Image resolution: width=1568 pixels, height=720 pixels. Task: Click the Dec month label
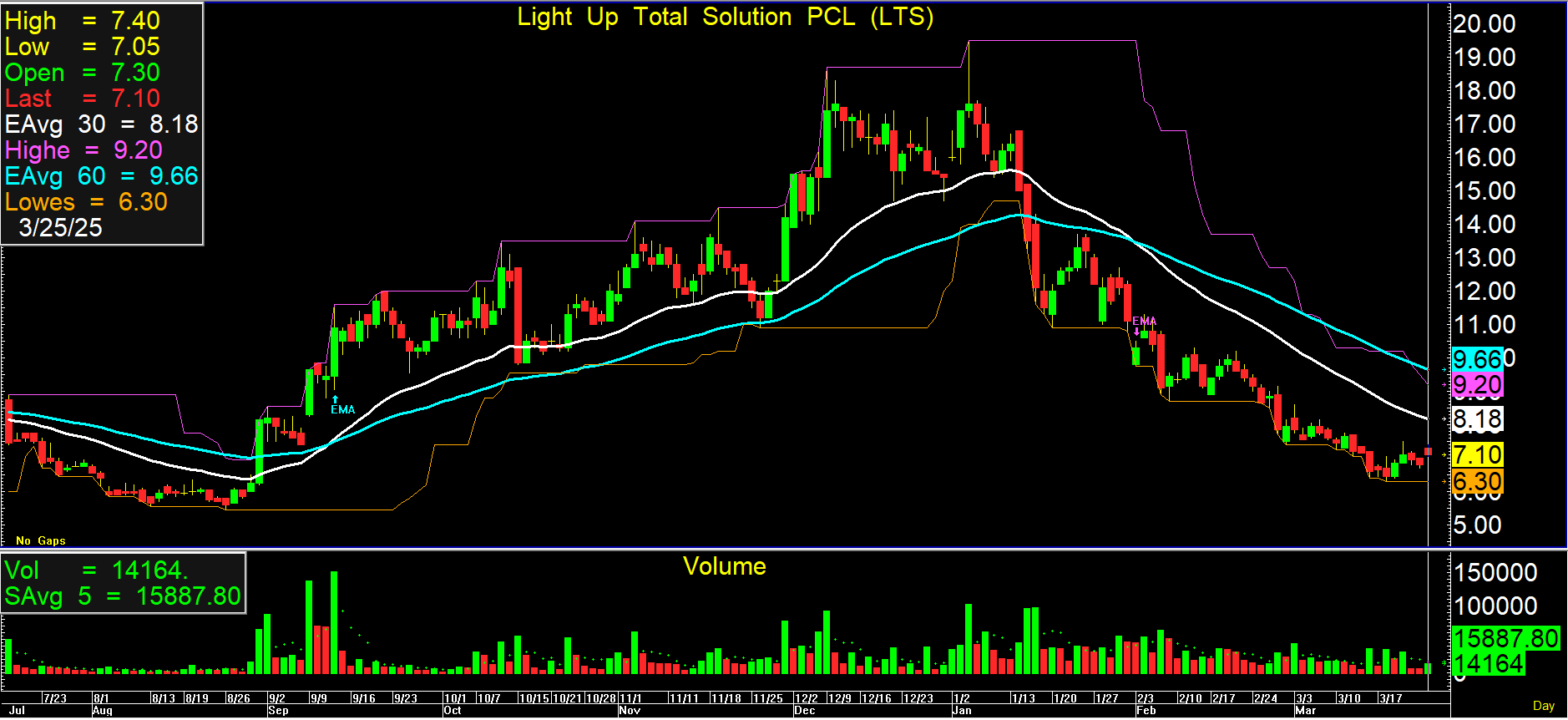coord(805,710)
